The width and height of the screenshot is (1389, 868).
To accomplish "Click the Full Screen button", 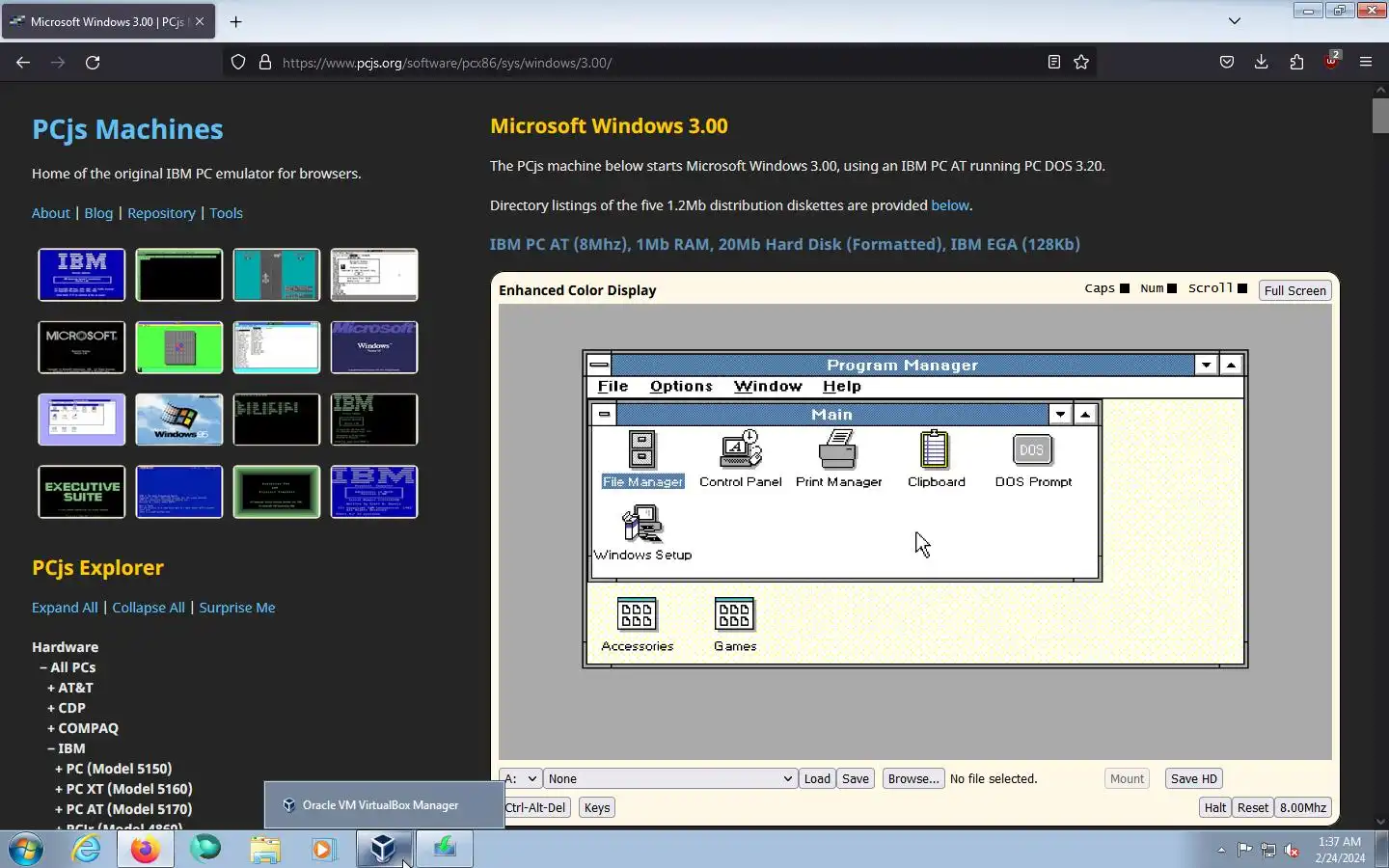I will (x=1294, y=290).
